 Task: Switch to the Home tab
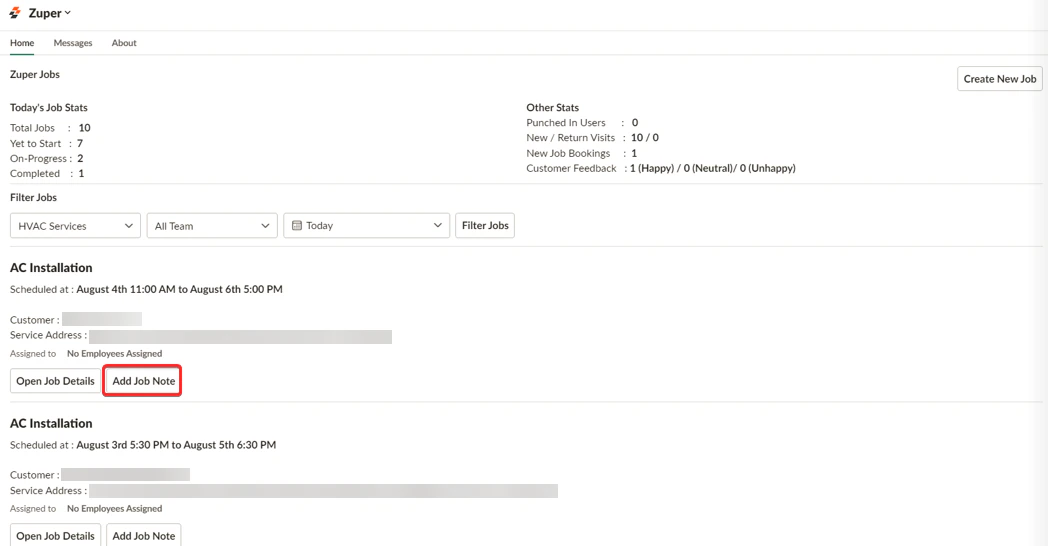(22, 43)
